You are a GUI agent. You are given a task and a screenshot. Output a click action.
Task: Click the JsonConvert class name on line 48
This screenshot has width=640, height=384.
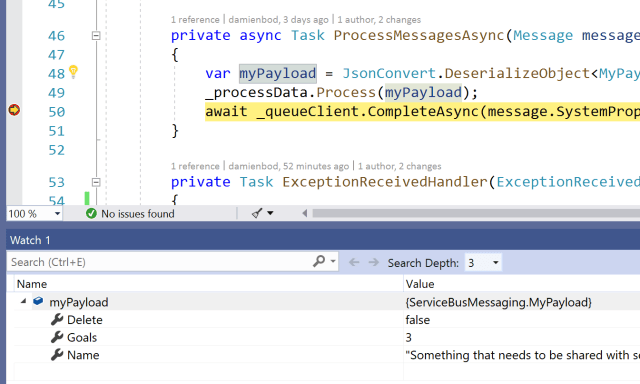click(389, 73)
